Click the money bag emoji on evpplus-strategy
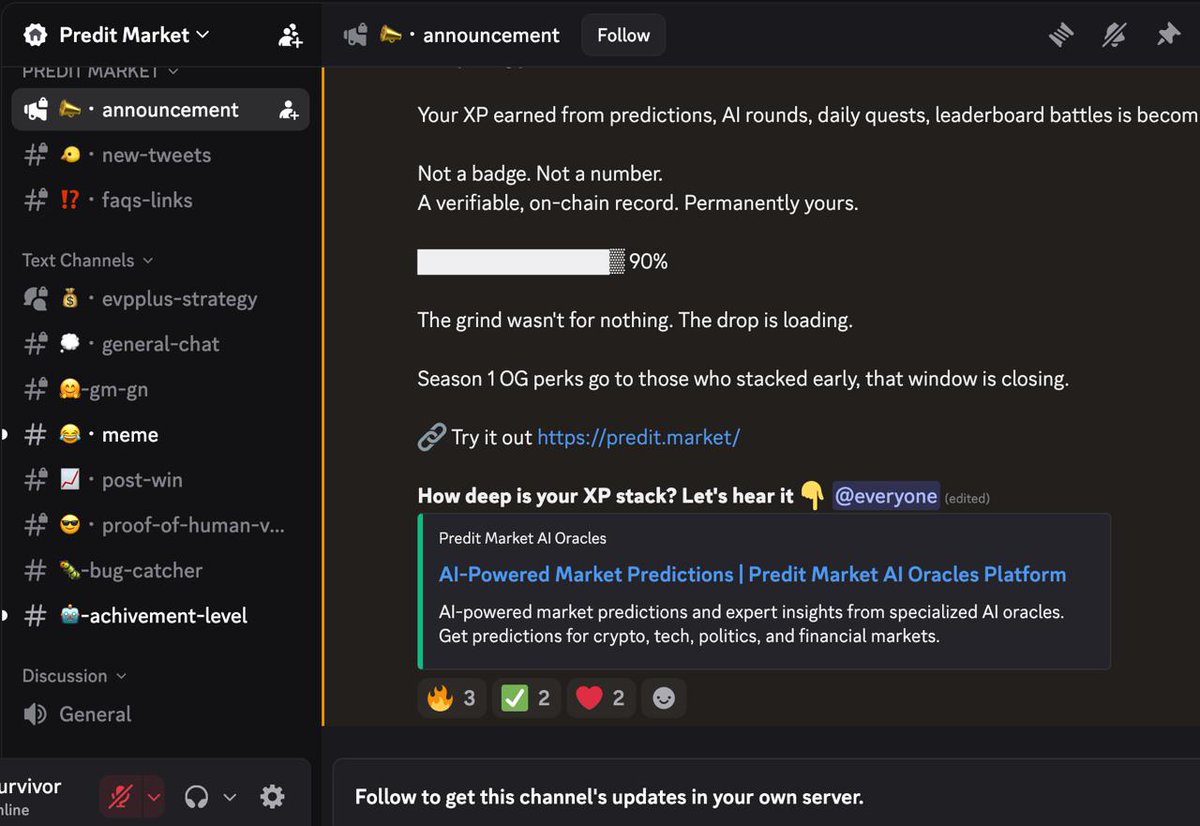Screen dimensions: 1200x826 click(x=70, y=299)
